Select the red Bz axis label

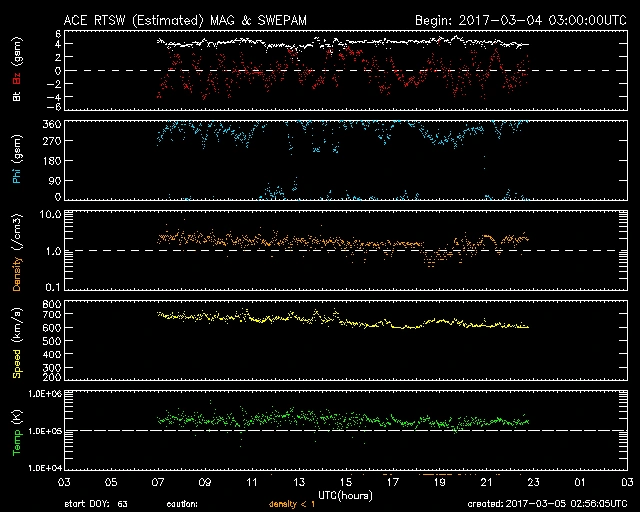pos(16,79)
